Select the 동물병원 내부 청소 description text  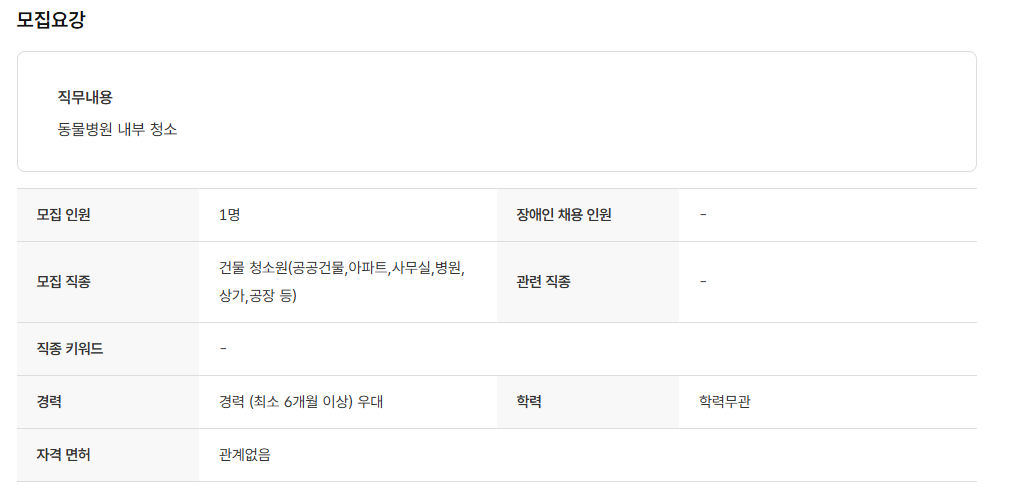[117, 129]
